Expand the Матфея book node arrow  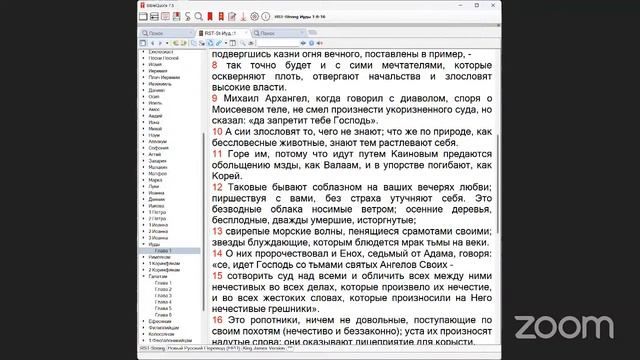[x=143, y=173]
